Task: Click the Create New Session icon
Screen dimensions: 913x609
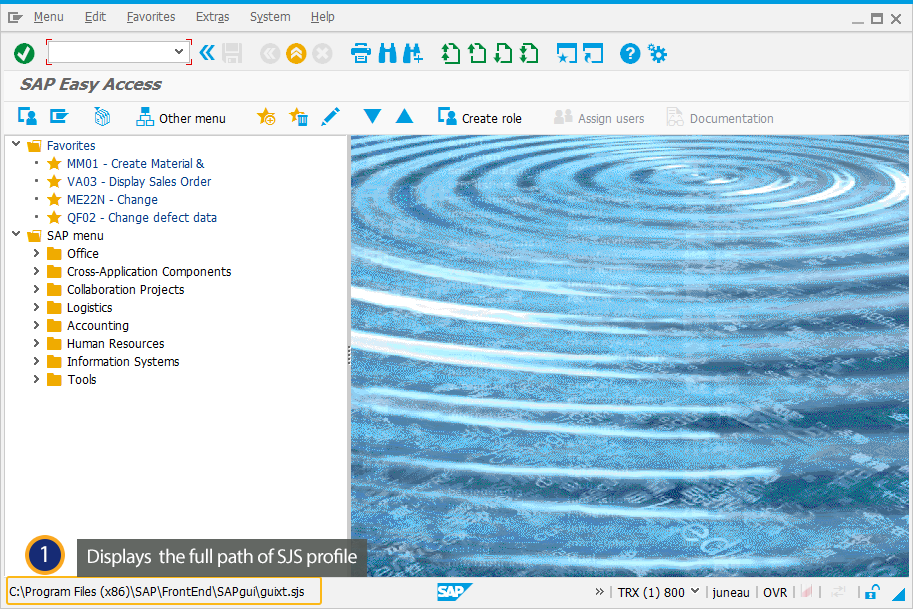Action: pos(567,54)
